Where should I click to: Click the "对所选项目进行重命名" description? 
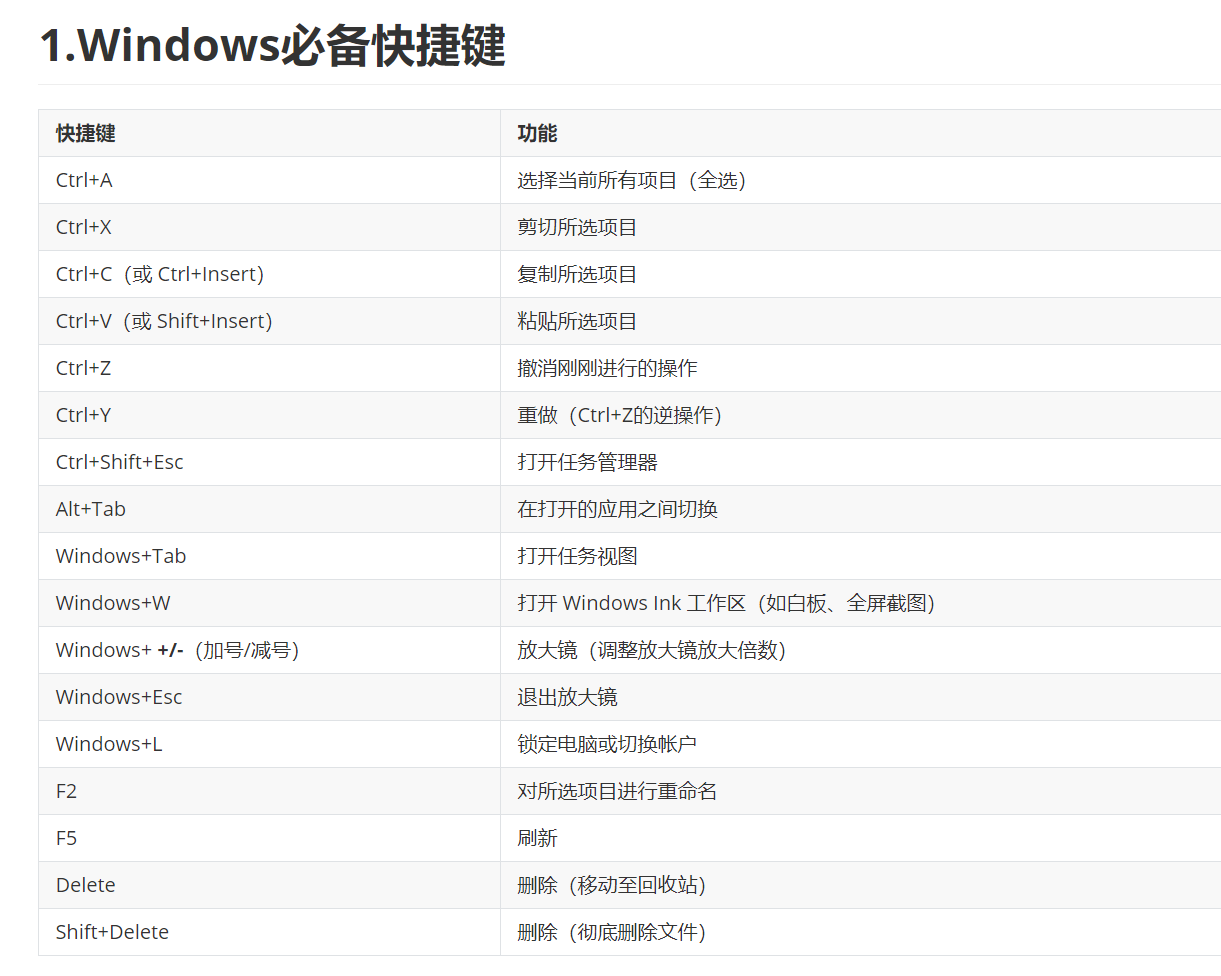(x=617, y=792)
